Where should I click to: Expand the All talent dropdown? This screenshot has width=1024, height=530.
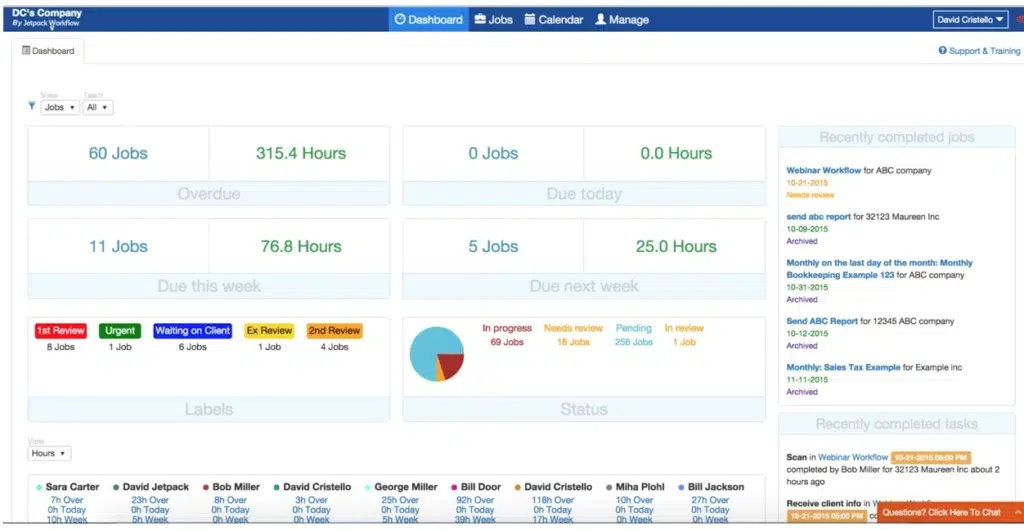coord(98,107)
